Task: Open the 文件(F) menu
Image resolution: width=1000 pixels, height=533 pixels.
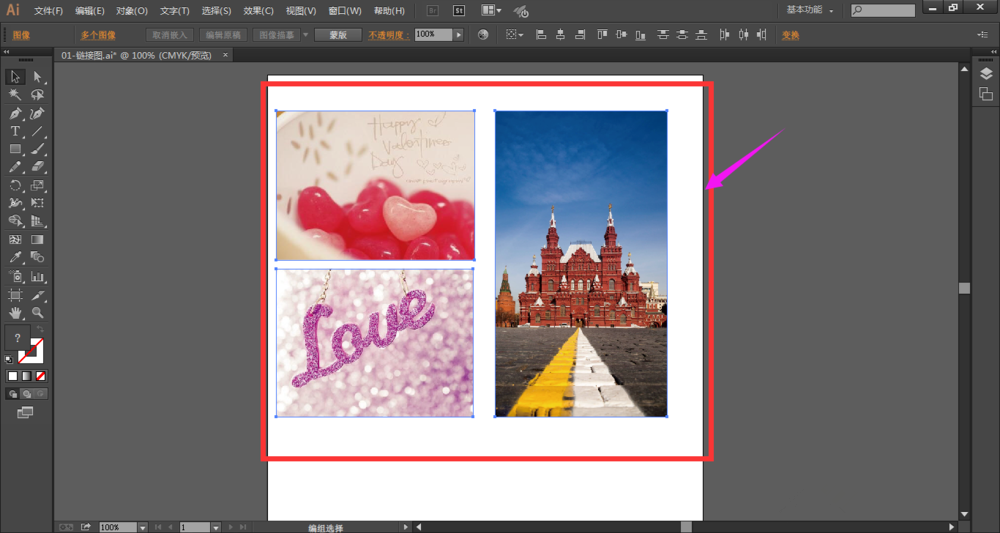Action: tap(48, 11)
